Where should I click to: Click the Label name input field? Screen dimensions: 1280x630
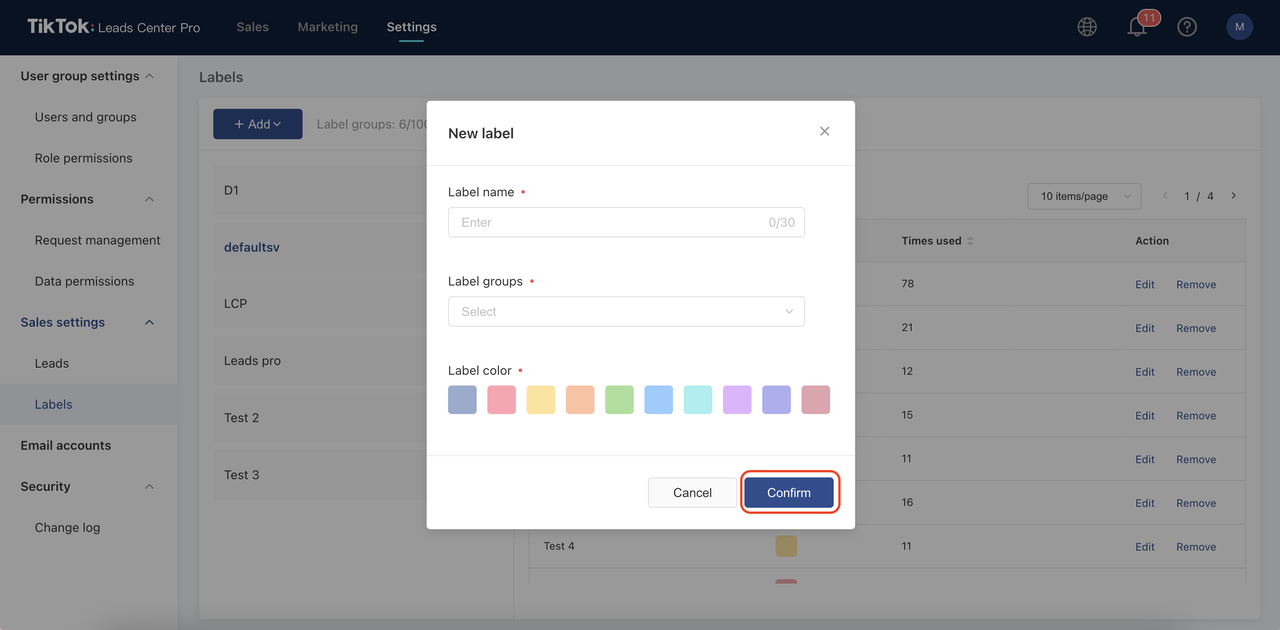(x=610, y=222)
